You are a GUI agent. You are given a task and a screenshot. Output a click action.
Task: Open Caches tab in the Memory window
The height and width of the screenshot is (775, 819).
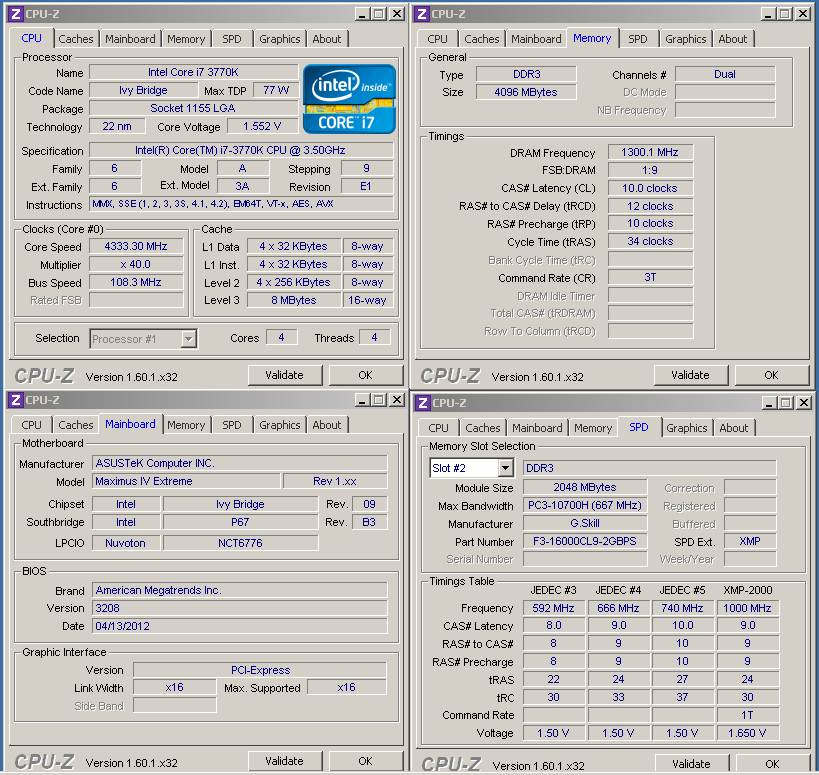tap(482, 39)
